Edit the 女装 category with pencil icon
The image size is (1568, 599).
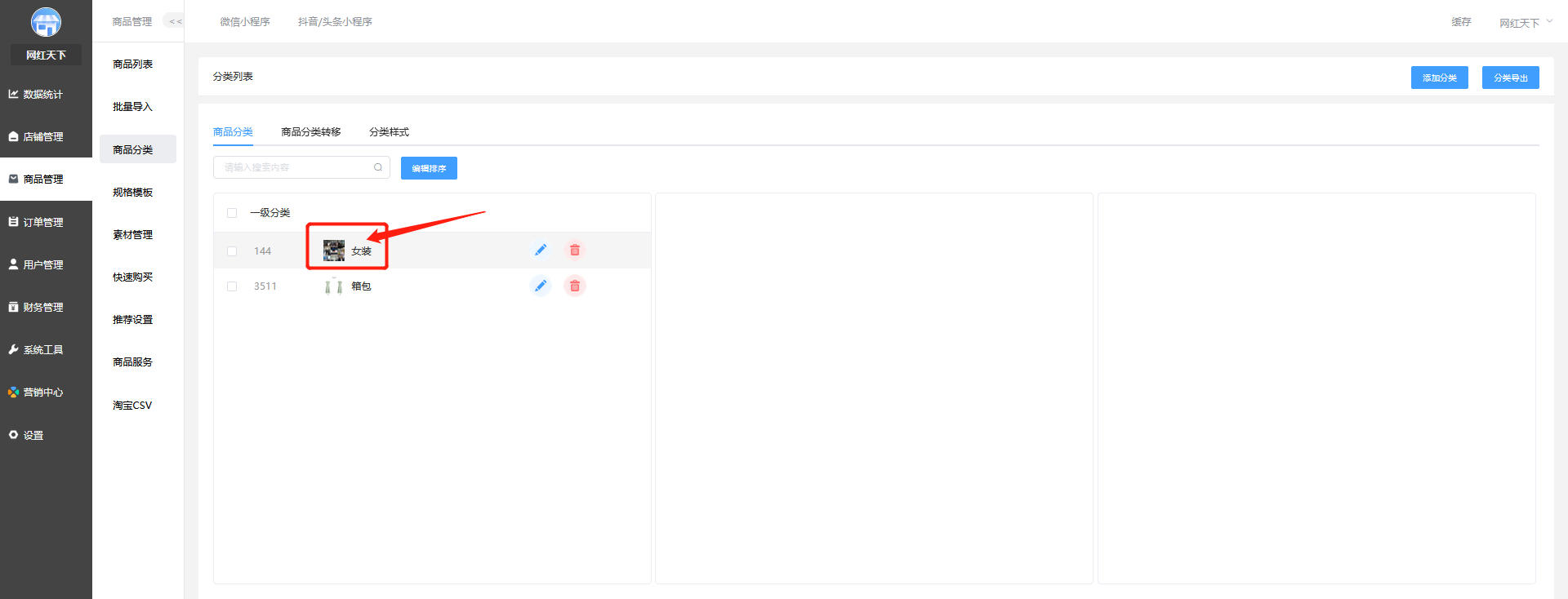point(540,251)
